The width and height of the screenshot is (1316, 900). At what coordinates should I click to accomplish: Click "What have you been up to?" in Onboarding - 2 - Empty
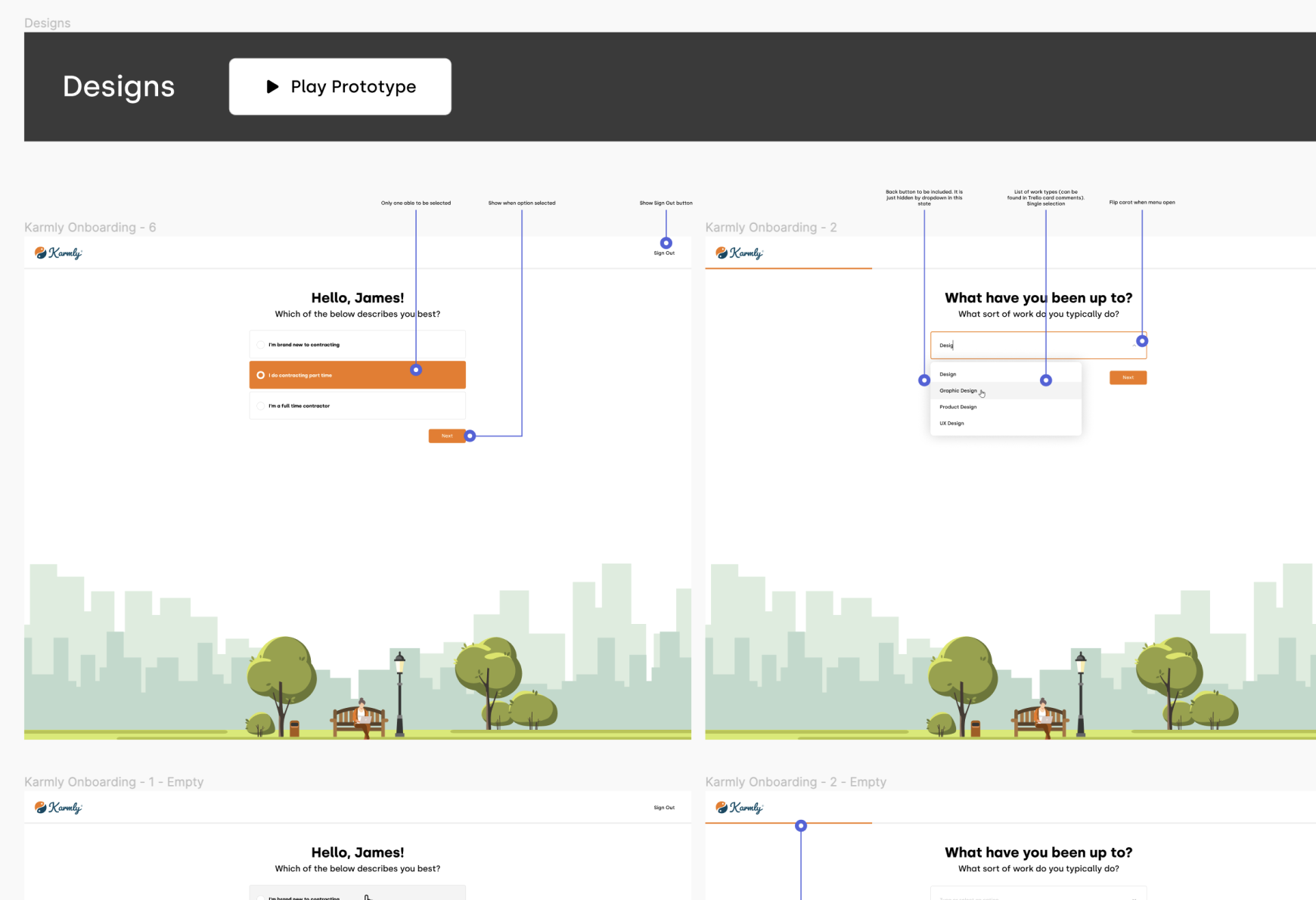click(x=1038, y=852)
